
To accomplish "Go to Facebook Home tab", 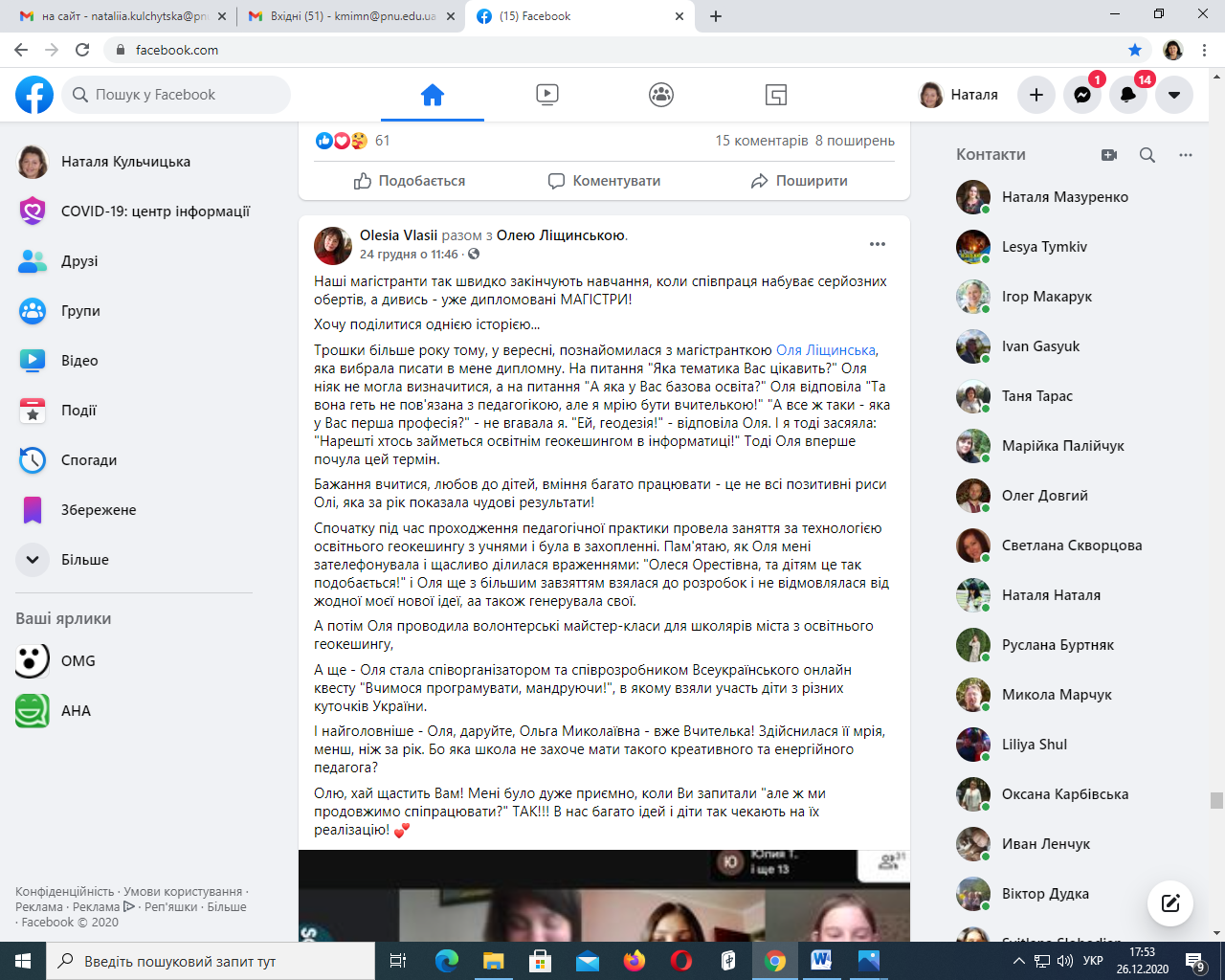I will (433, 94).
